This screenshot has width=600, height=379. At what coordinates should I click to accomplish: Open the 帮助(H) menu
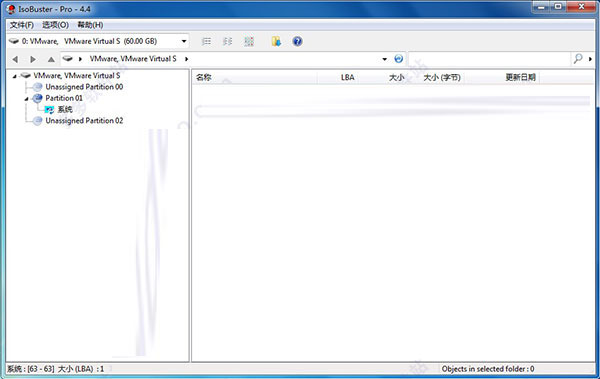click(90, 25)
